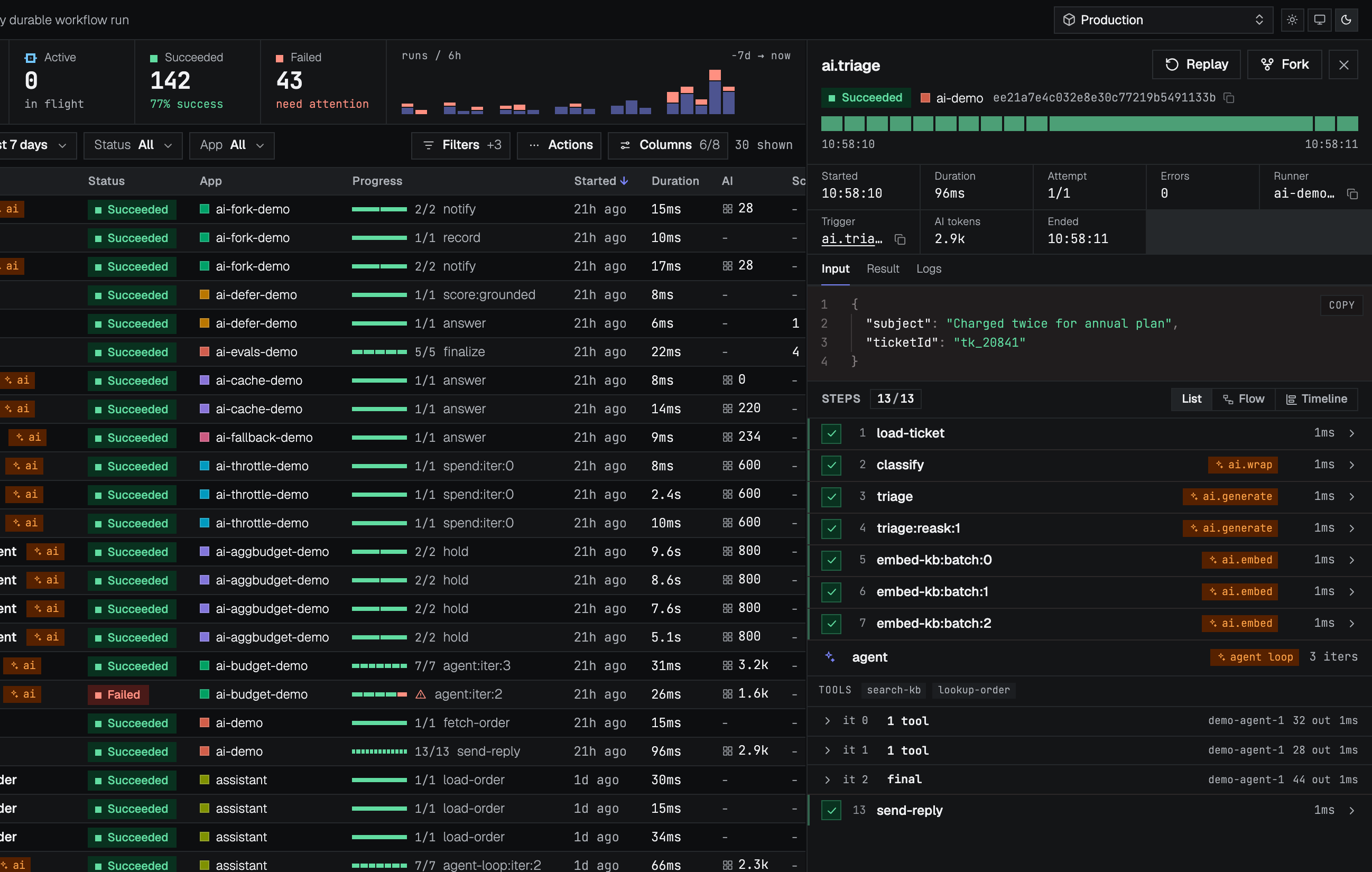Click the ai-defer-demo score:grounded color square
The height and width of the screenshot is (872, 1372).
205,295
